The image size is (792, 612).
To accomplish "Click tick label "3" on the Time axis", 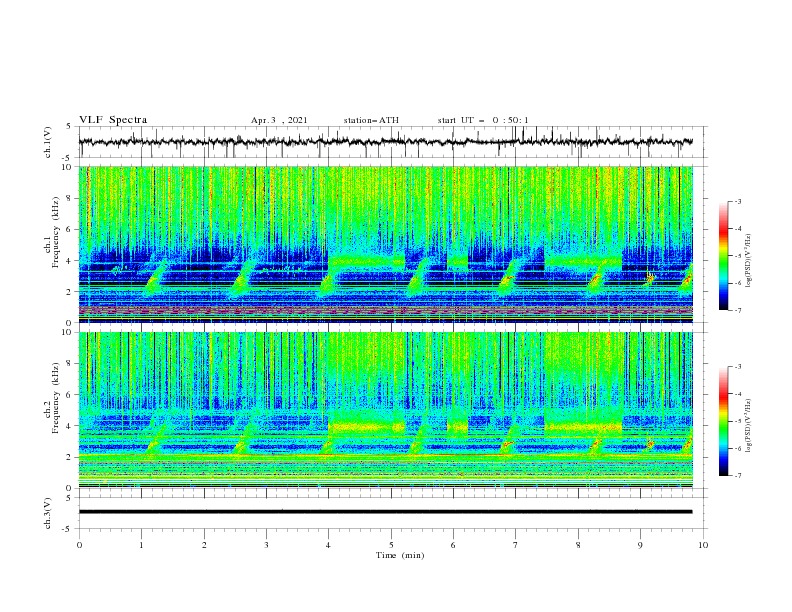I will point(266,545).
